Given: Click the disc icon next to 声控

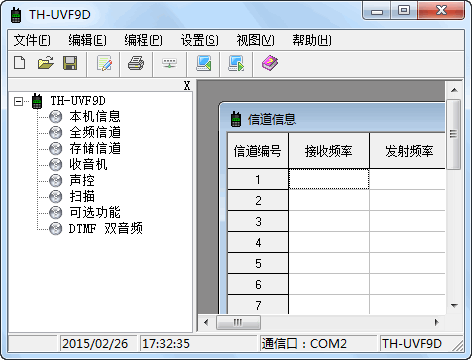Looking at the screenshot, I should (55, 181).
